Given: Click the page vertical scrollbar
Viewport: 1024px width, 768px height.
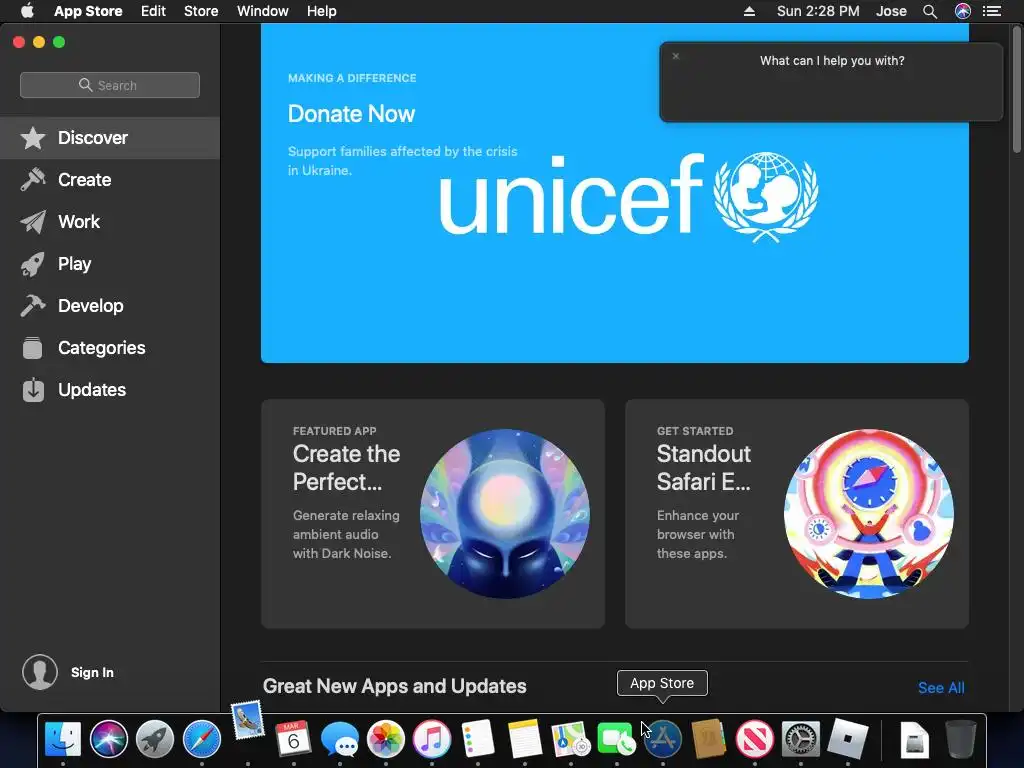Looking at the screenshot, I should pyautogui.click(x=1016, y=91).
